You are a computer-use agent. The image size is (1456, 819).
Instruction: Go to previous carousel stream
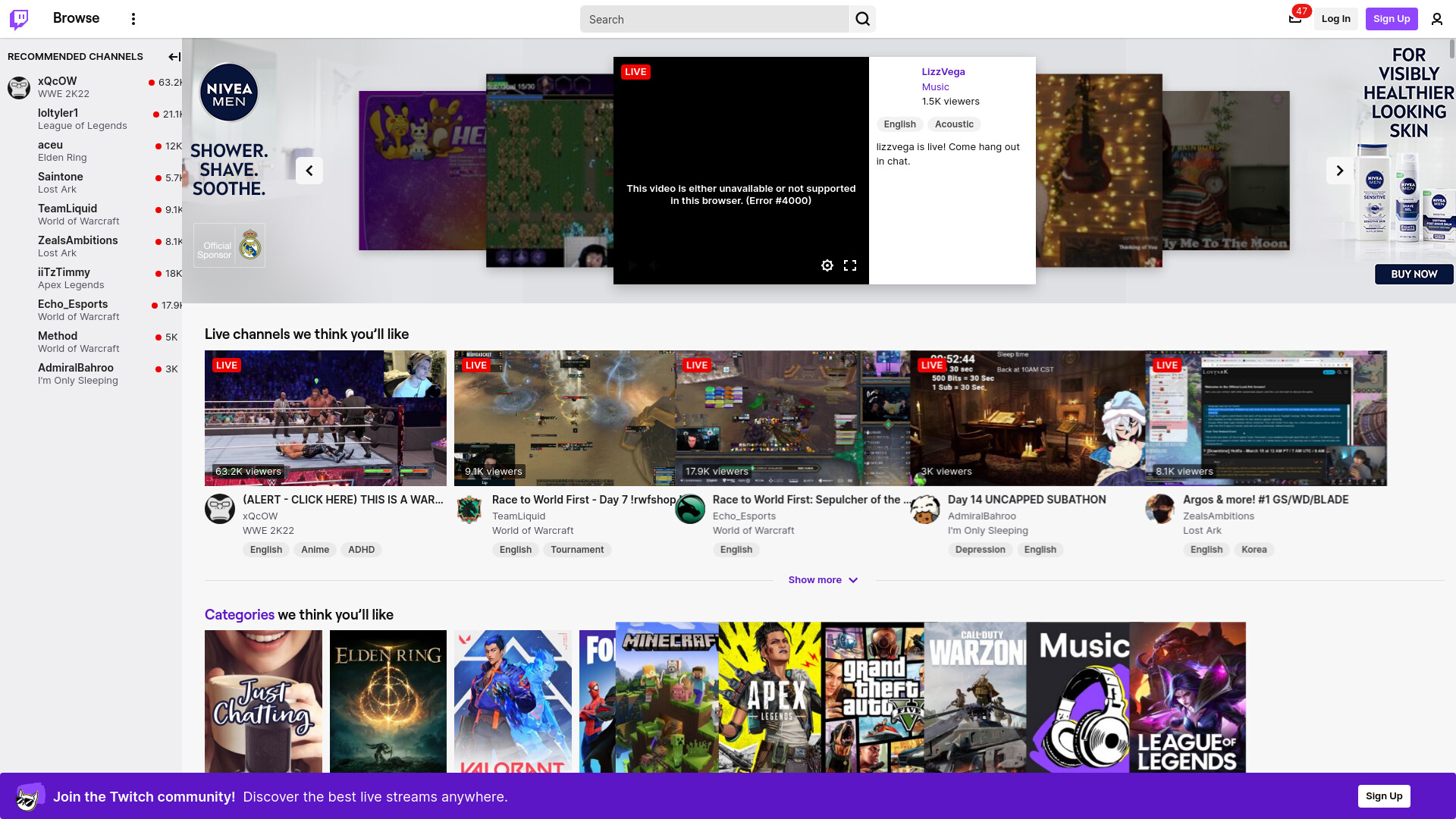(309, 171)
